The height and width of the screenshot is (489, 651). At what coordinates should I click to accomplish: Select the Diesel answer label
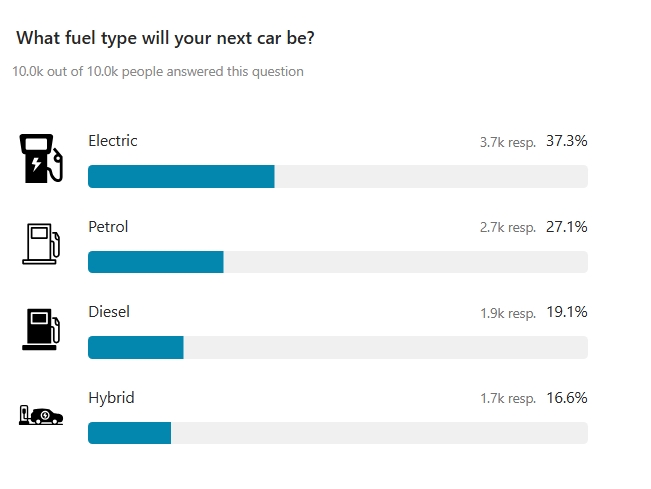click(x=109, y=312)
